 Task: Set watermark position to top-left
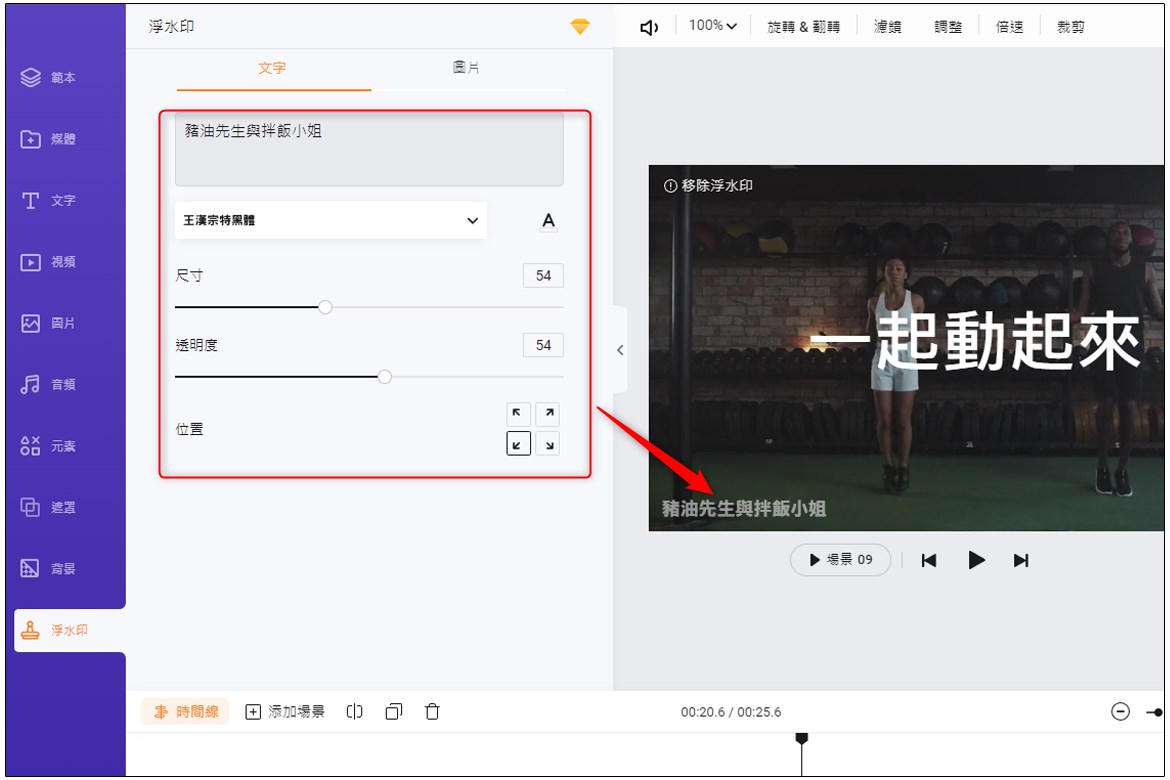[x=518, y=414]
